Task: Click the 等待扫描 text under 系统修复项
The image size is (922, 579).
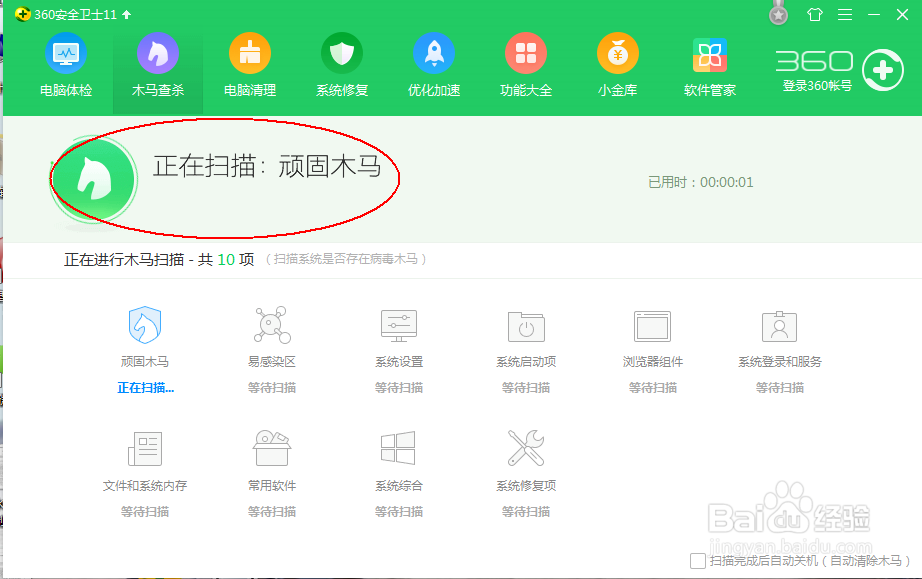Action: 526,512
